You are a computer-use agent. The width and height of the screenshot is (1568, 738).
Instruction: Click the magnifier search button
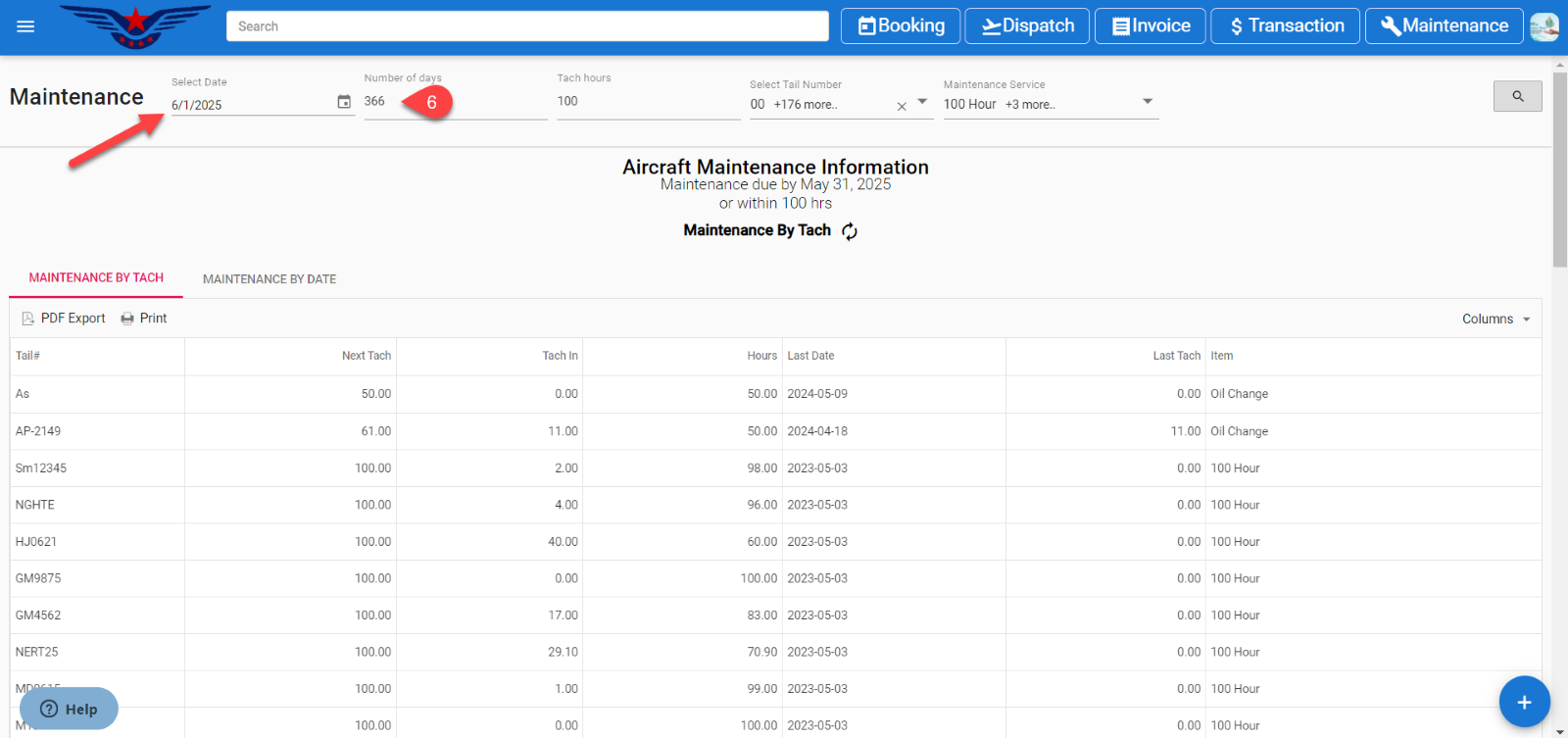(1517, 96)
